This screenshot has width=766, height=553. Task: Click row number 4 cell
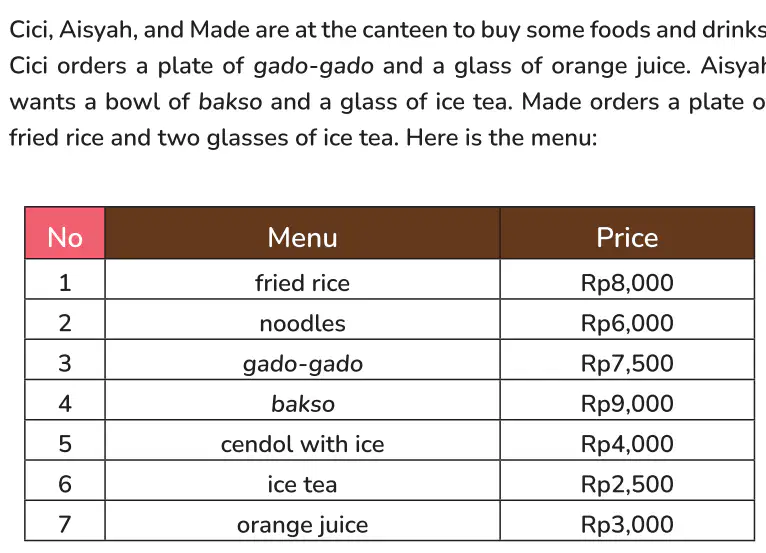coord(64,400)
